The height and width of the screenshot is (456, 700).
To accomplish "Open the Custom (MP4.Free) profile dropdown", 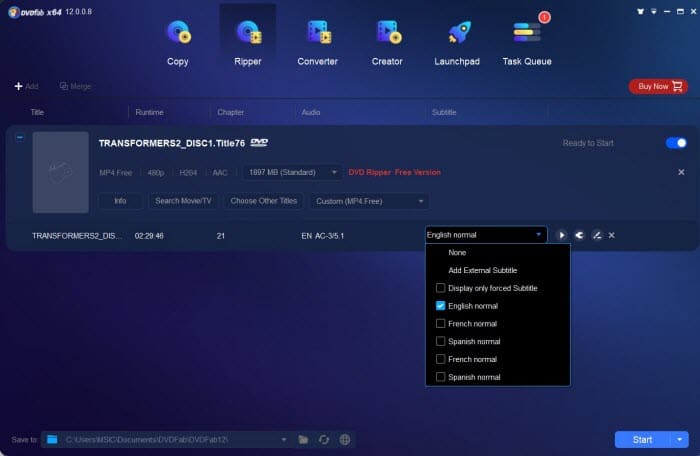I will pos(369,201).
